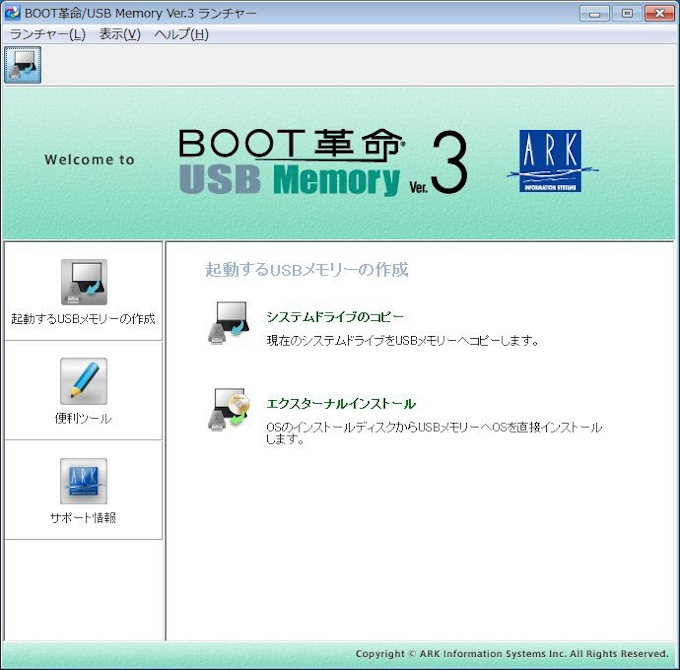Click the 起動するUSBメモリーの作成 sidebar label

[x=83, y=319]
